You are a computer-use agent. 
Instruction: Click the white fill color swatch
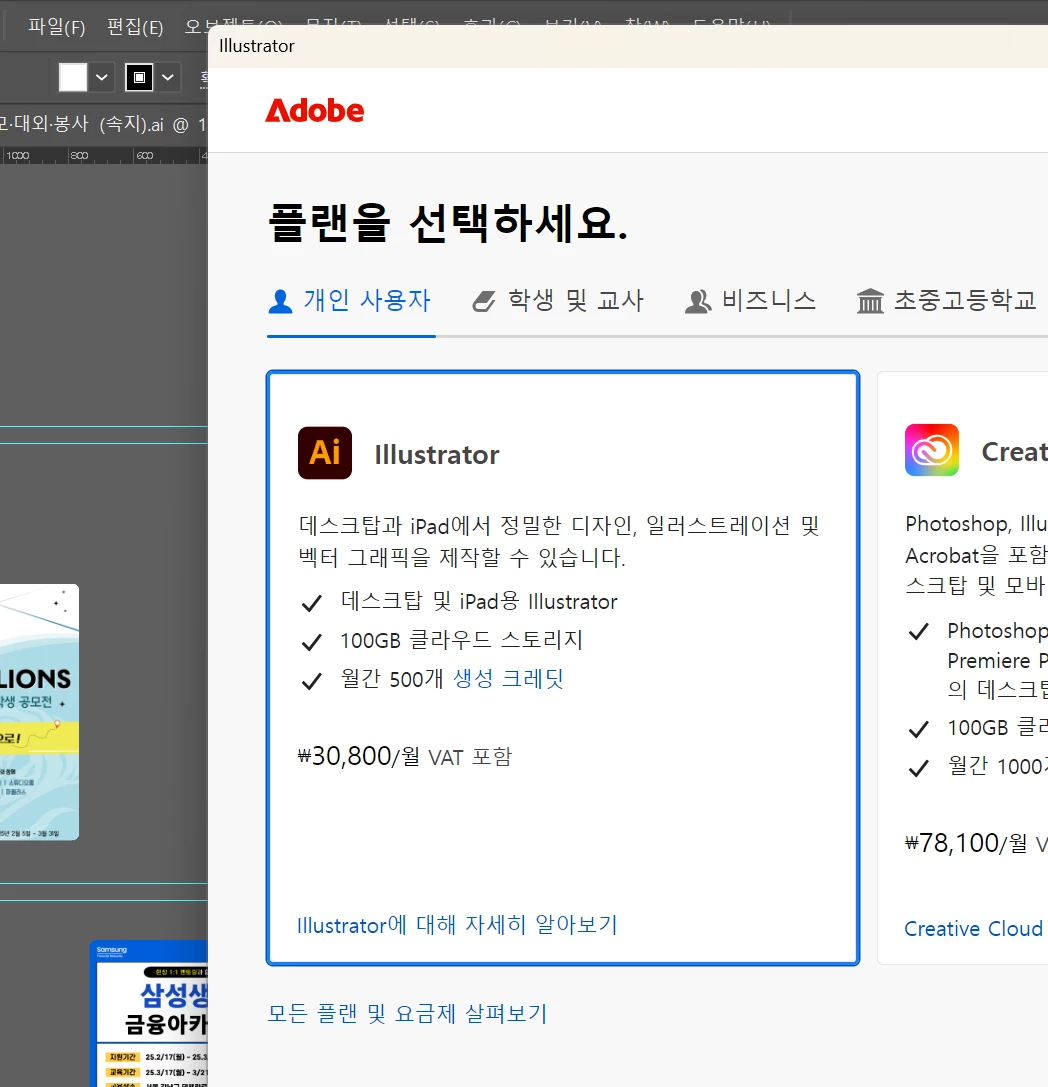pos(73,77)
